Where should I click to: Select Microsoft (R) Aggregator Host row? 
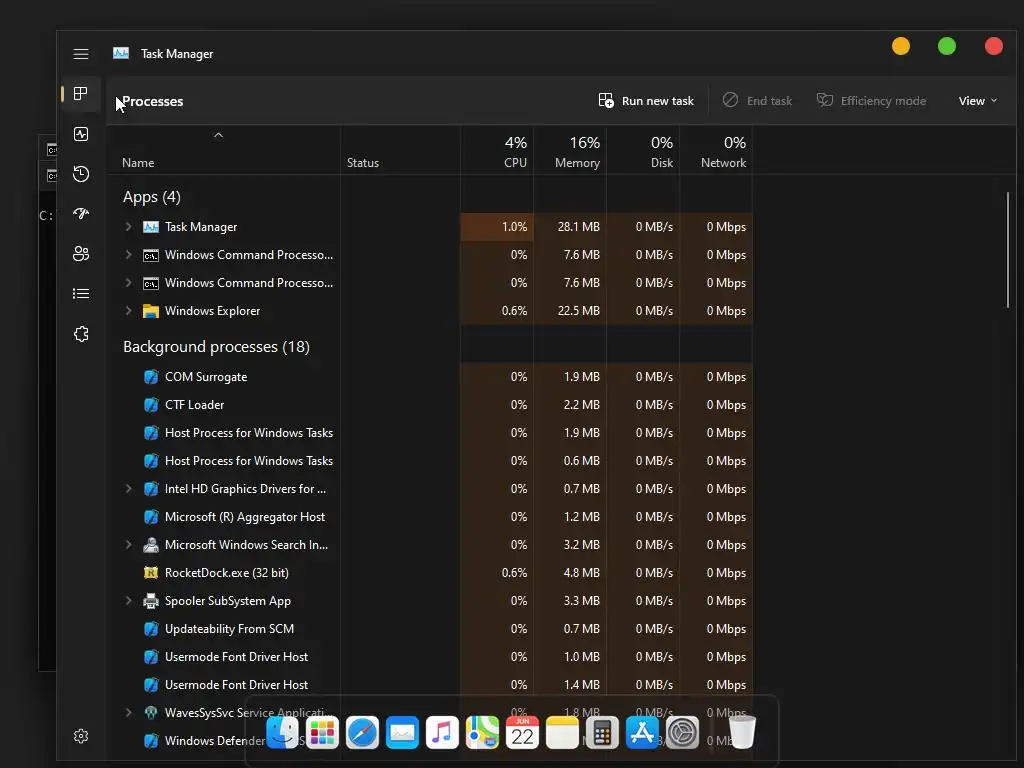430,517
